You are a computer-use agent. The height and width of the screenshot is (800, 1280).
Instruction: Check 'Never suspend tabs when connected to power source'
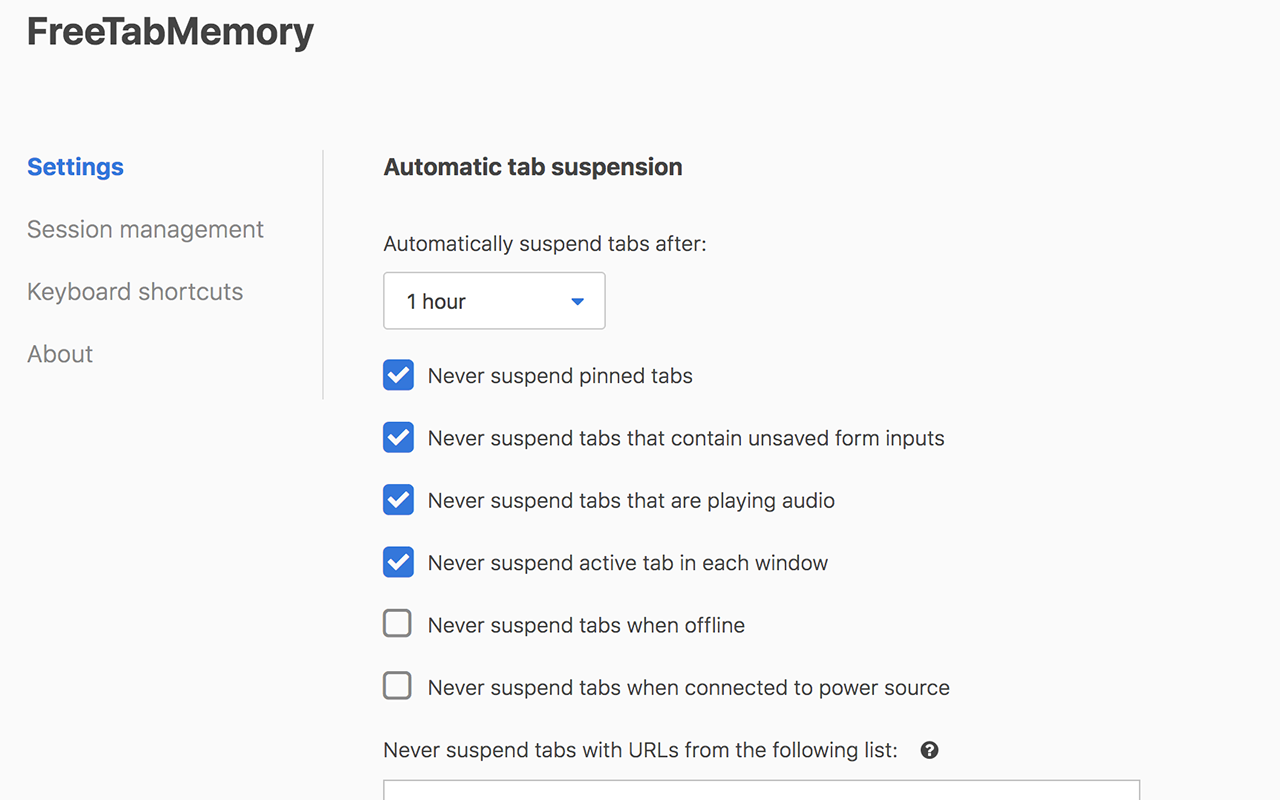click(x=397, y=686)
